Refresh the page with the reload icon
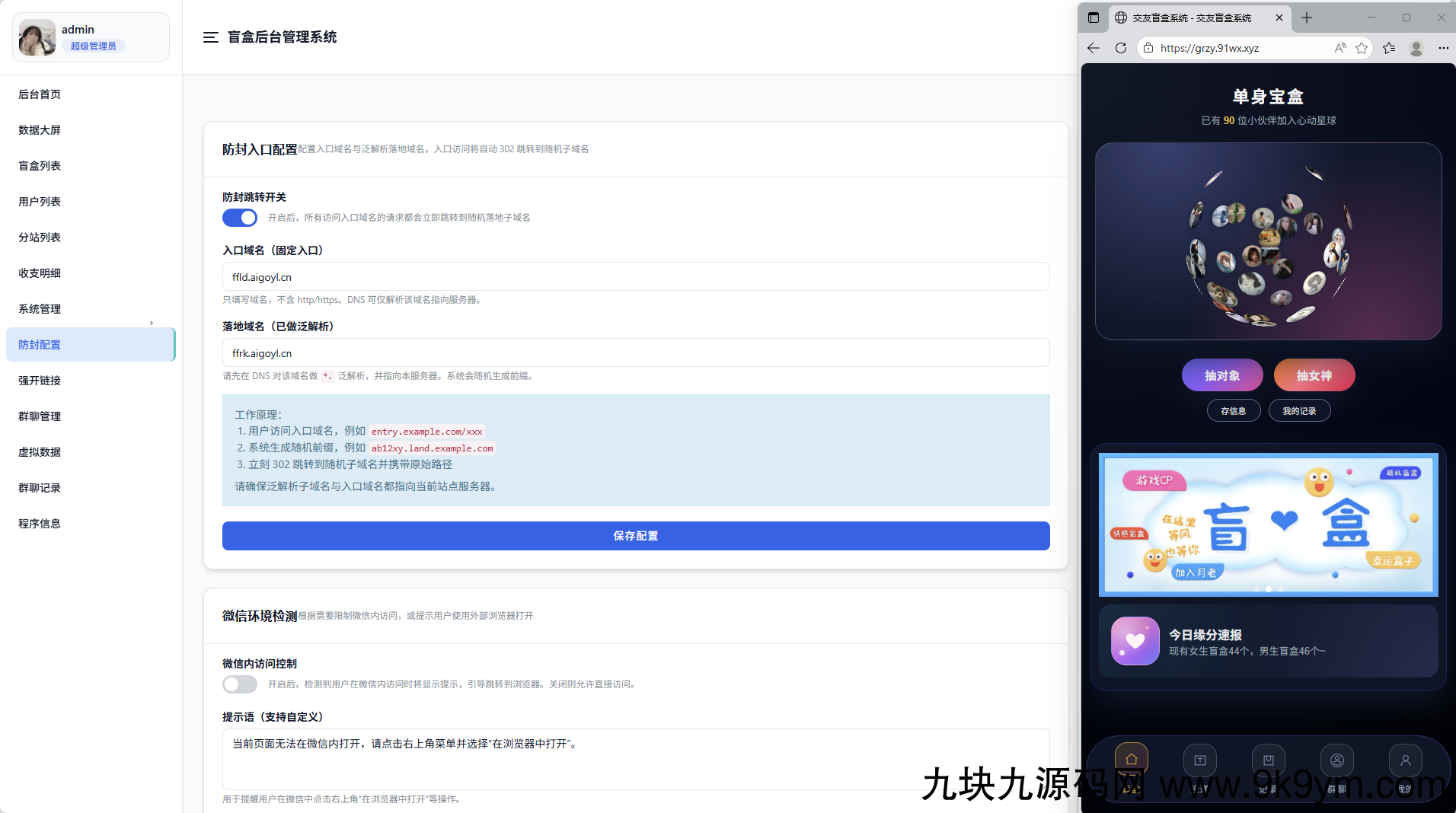 (x=1121, y=48)
